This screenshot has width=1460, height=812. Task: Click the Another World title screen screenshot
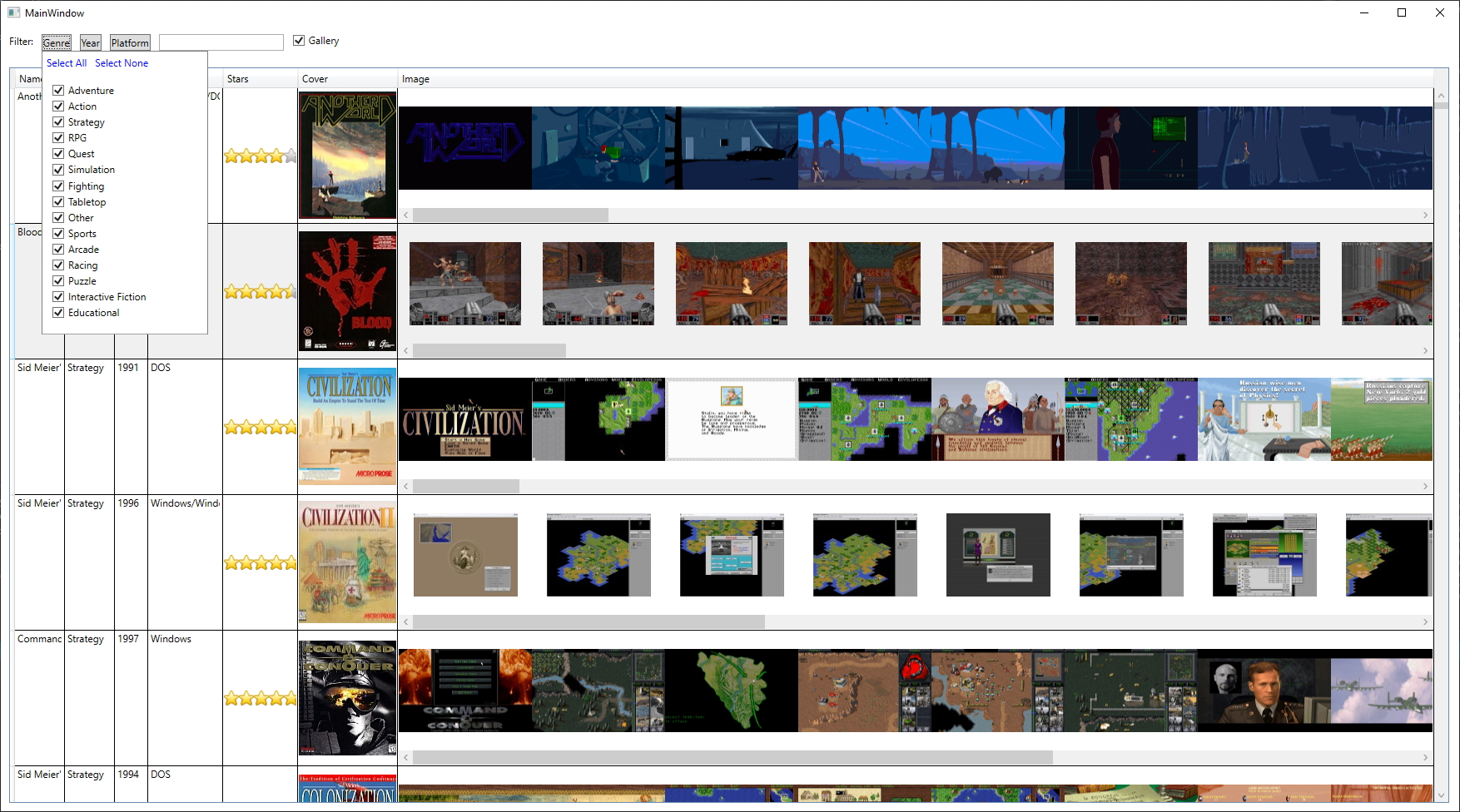465,148
